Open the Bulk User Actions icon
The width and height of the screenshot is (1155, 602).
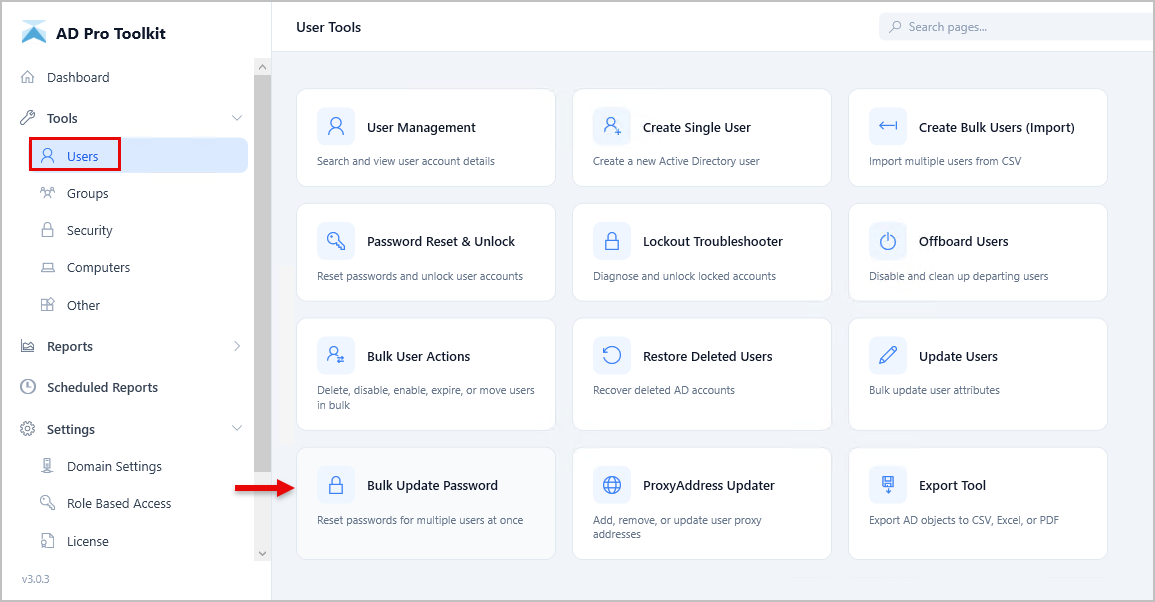point(335,355)
